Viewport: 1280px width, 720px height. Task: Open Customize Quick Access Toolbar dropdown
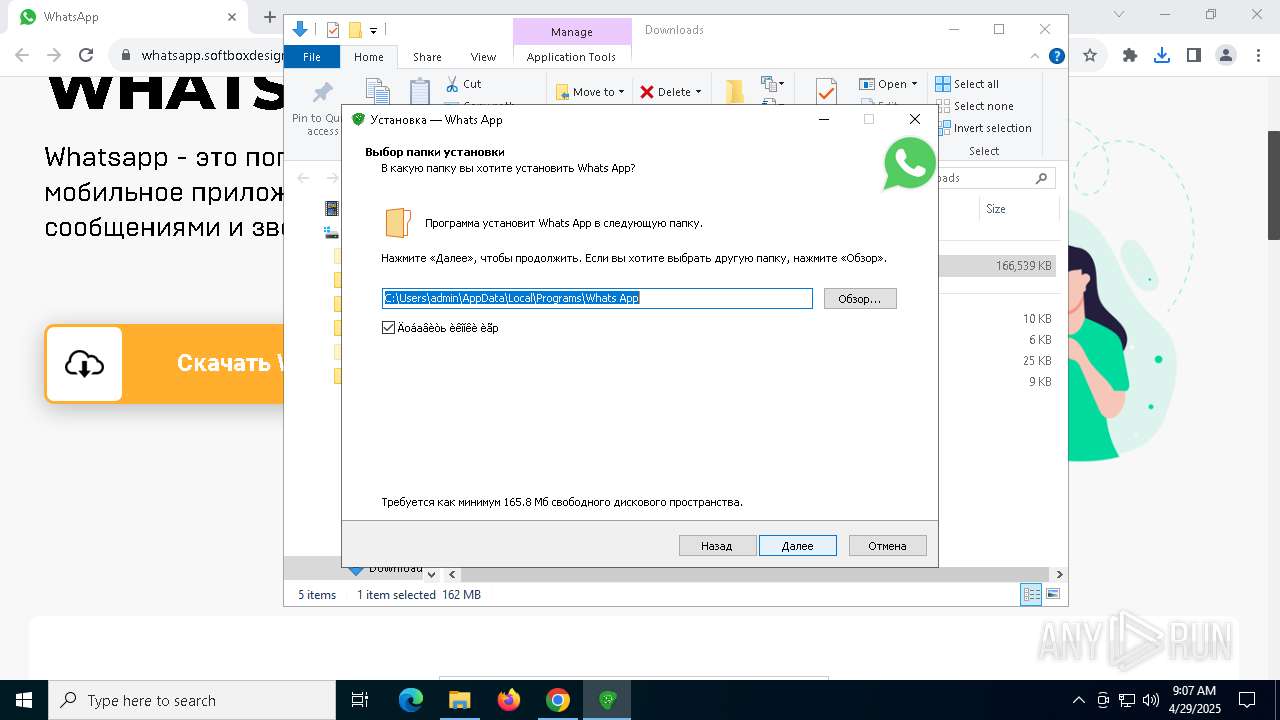[374, 31]
